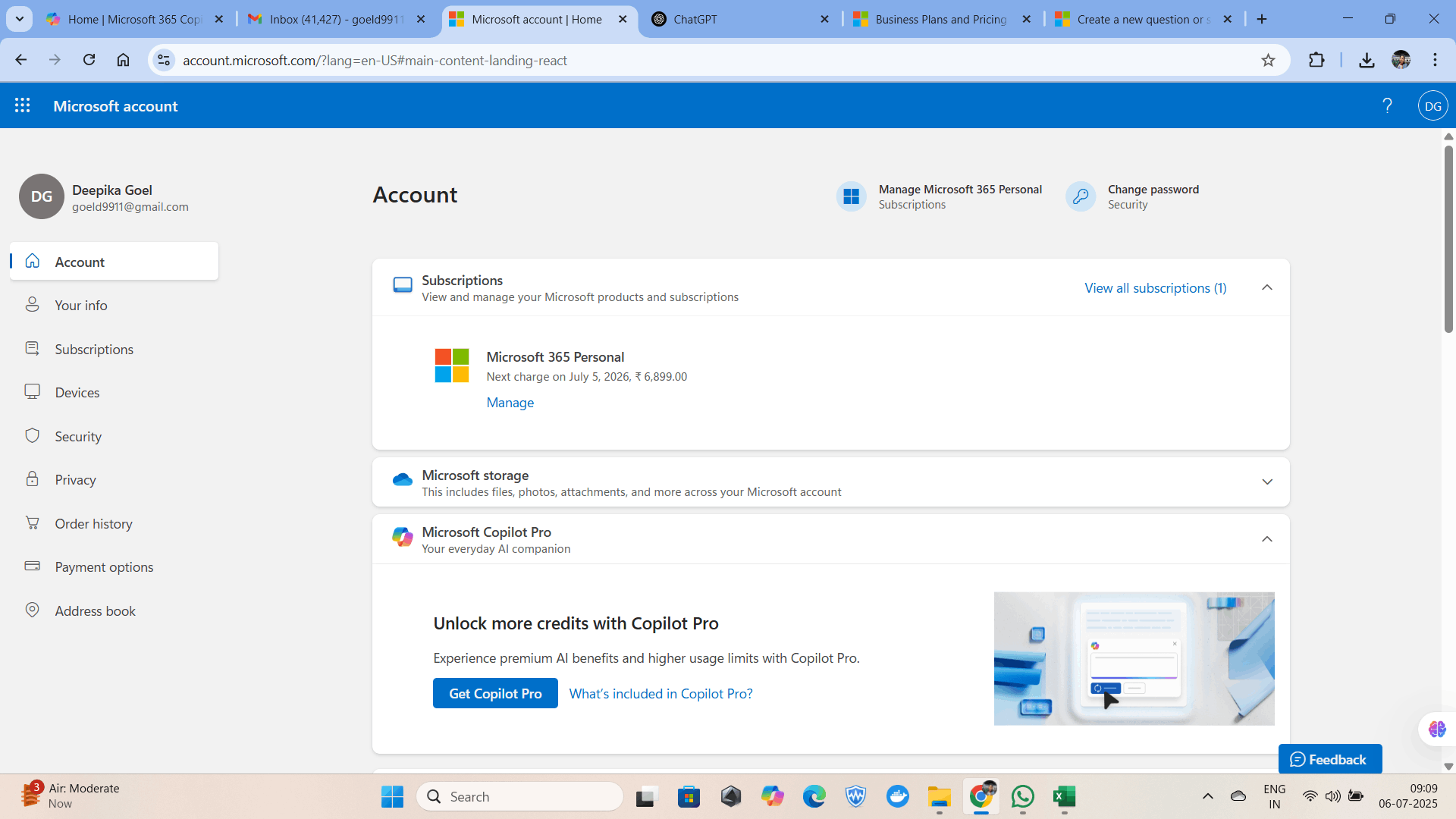The image size is (1456, 819).
Task: Click the ENG IN language indicator
Action: click(x=1274, y=796)
